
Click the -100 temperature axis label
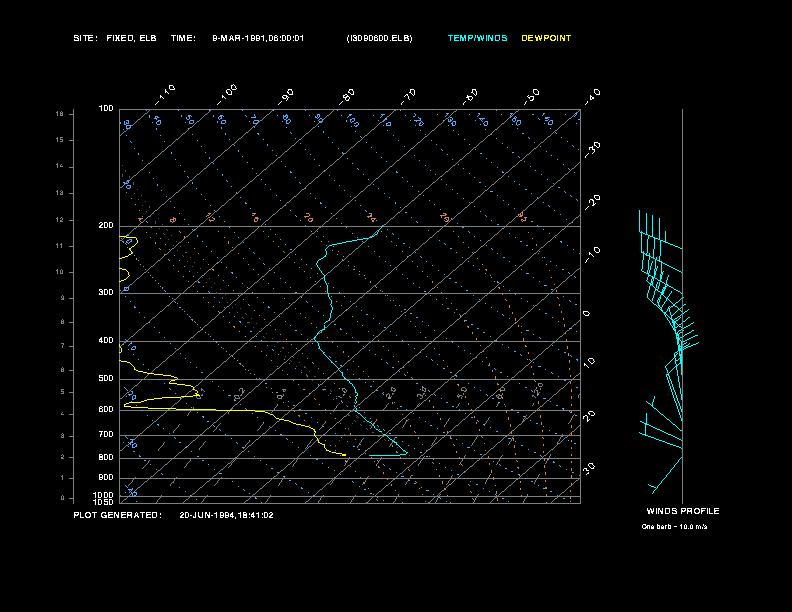[x=227, y=94]
